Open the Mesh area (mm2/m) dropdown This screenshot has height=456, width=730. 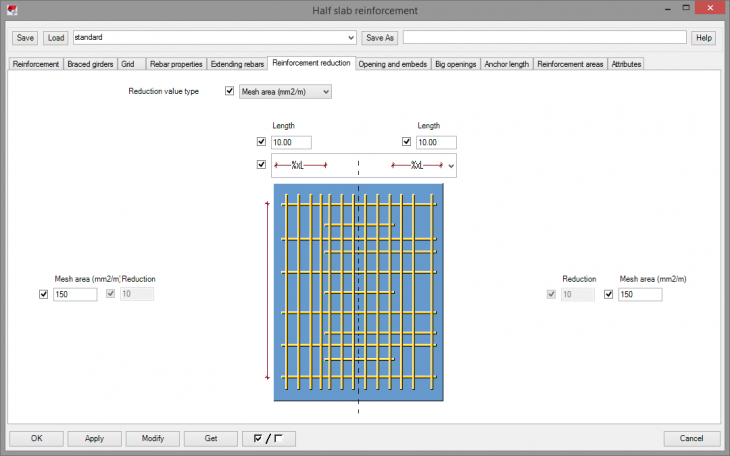coord(285,91)
